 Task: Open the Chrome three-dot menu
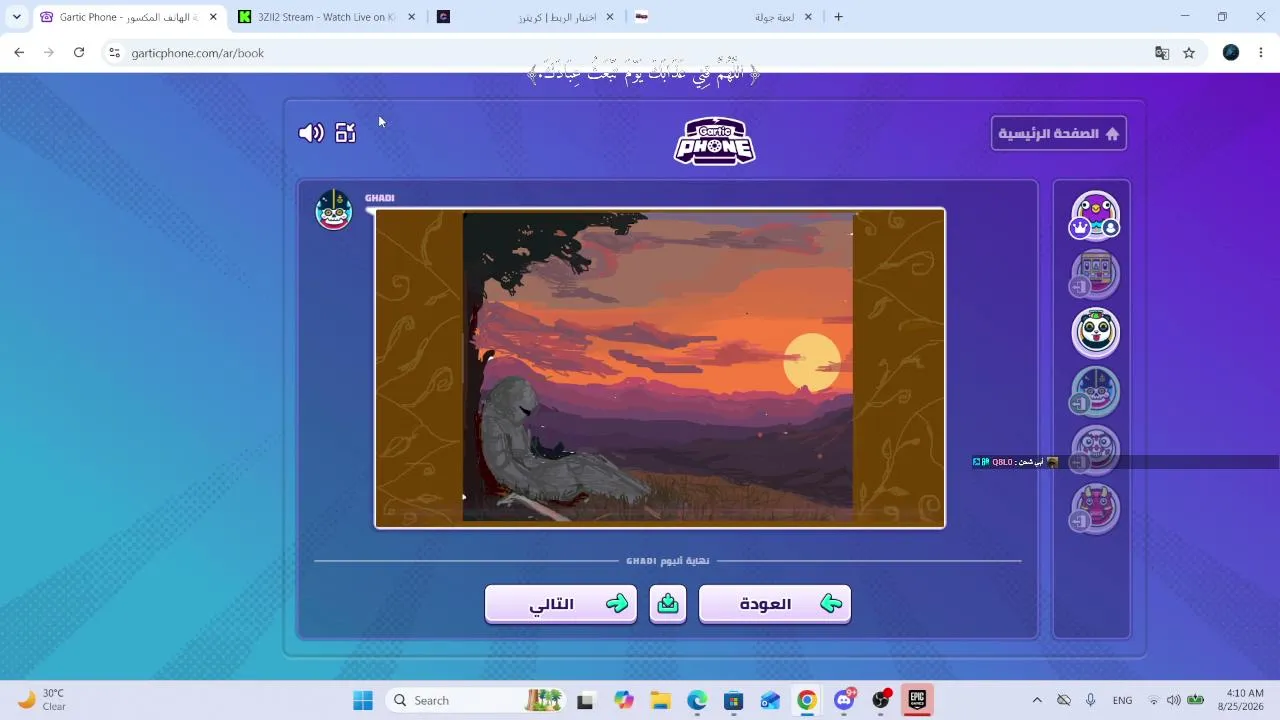point(1261,53)
